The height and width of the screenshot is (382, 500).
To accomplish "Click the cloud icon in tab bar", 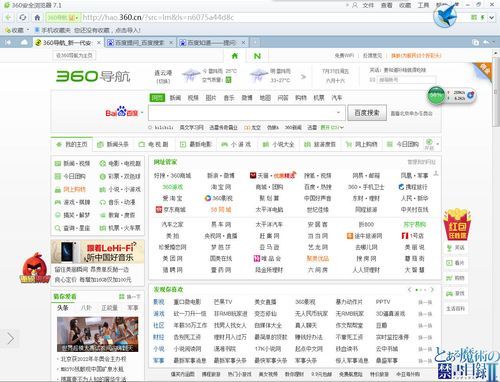I will coord(24,42).
